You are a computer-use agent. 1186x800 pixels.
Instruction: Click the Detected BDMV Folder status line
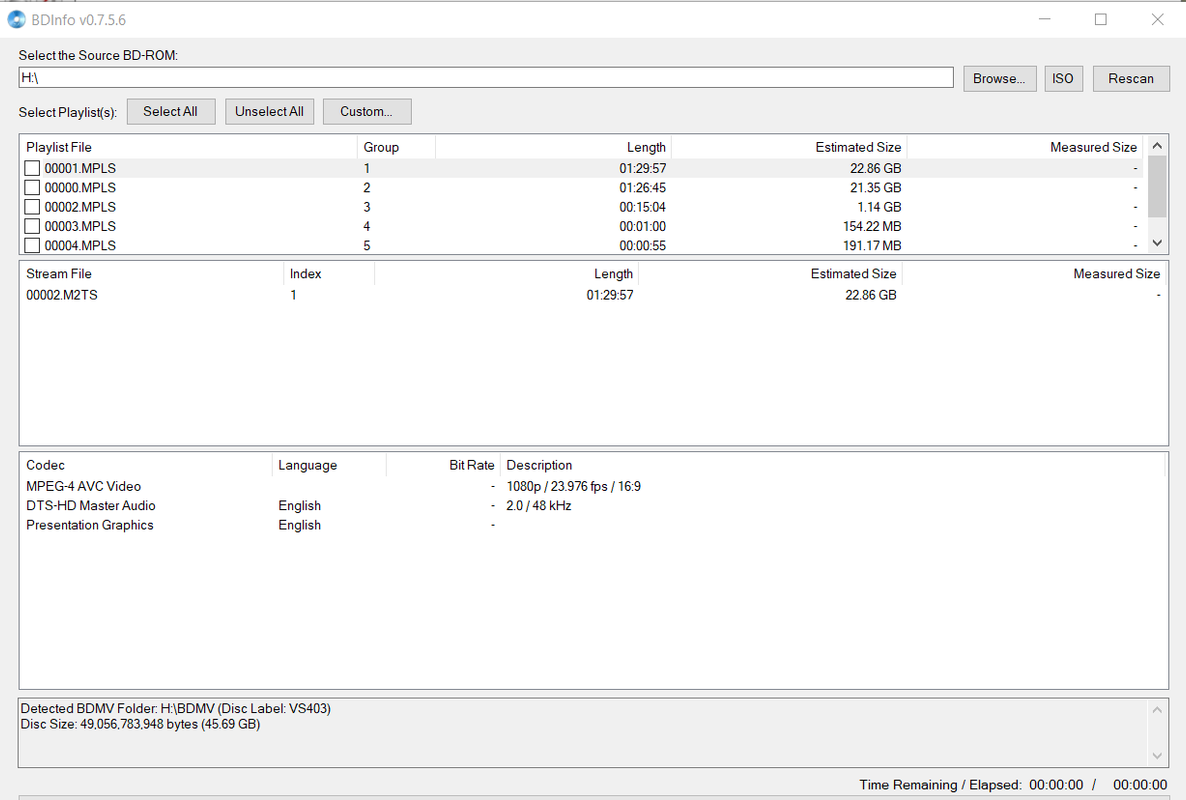pos(175,709)
